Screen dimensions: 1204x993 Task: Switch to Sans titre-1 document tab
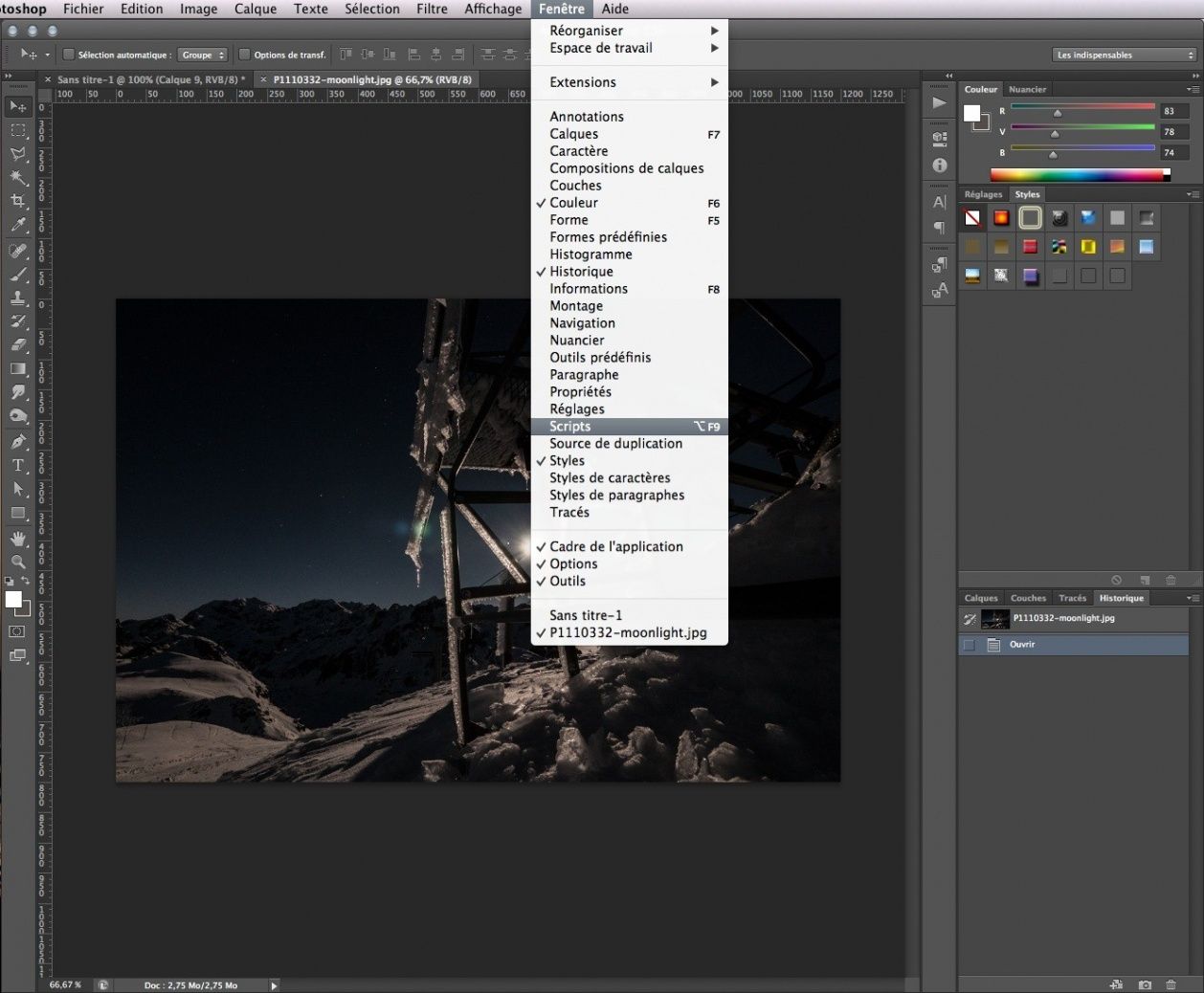tap(150, 79)
